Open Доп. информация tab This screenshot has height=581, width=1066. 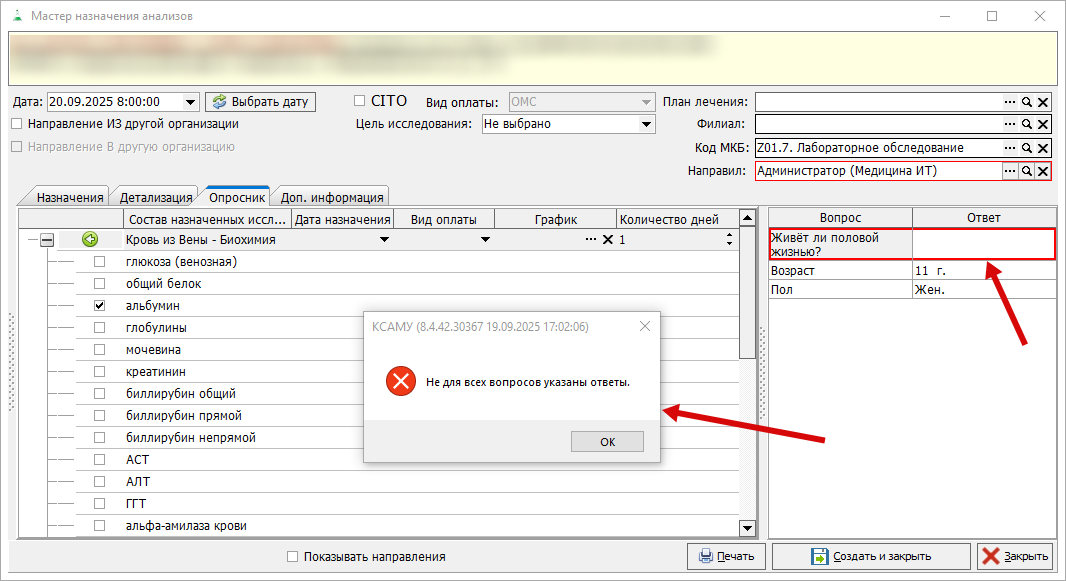(332, 197)
